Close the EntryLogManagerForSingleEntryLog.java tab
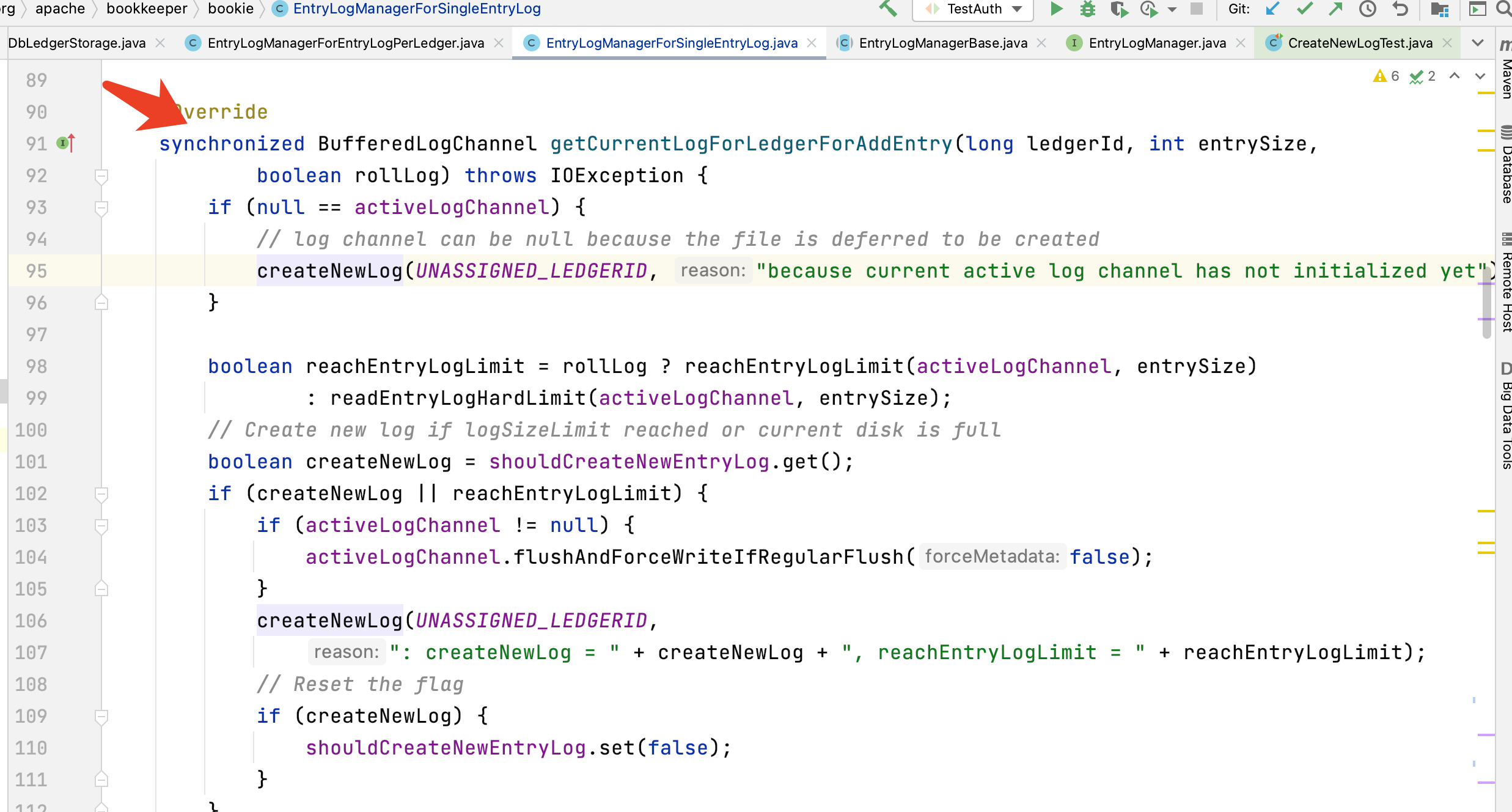The height and width of the screenshot is (812, 1512). (812, 43)
